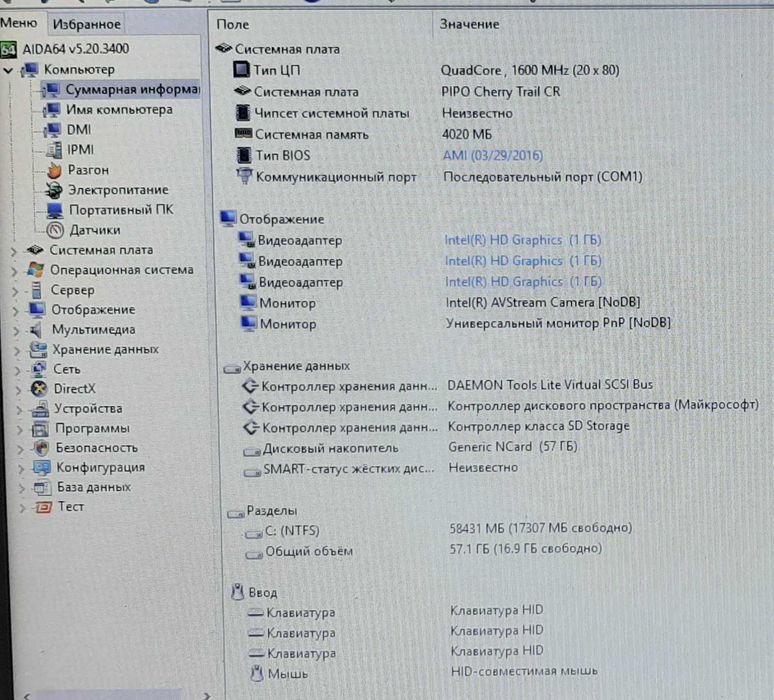This screenshot has height=700, width=774.
Task: Select Контроллер класса SD Storage value
Action: point(539,426)
